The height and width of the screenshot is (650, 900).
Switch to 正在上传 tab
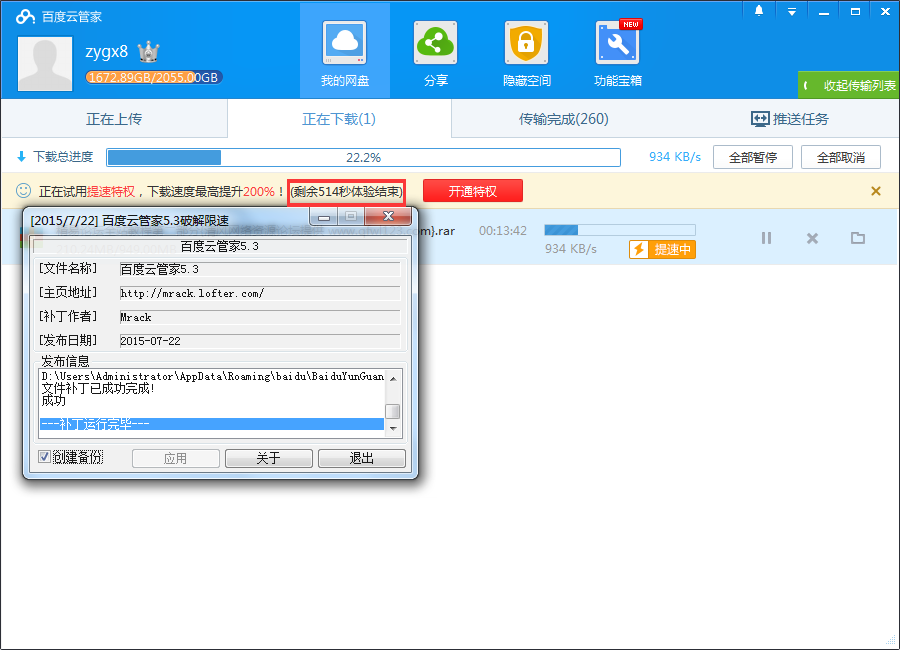point(114,119)
